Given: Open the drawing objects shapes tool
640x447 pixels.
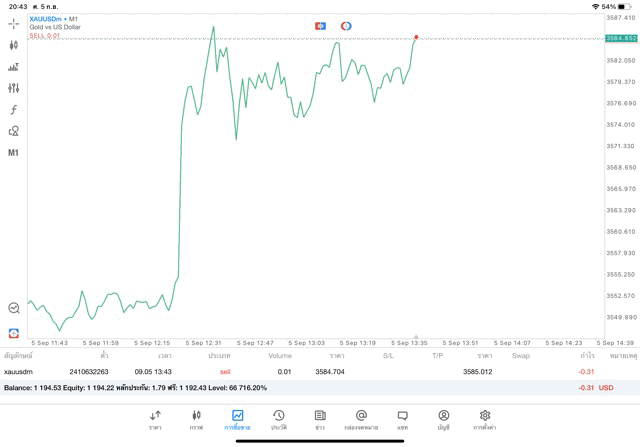Looking at the screenshot, I should click(14, 131).
